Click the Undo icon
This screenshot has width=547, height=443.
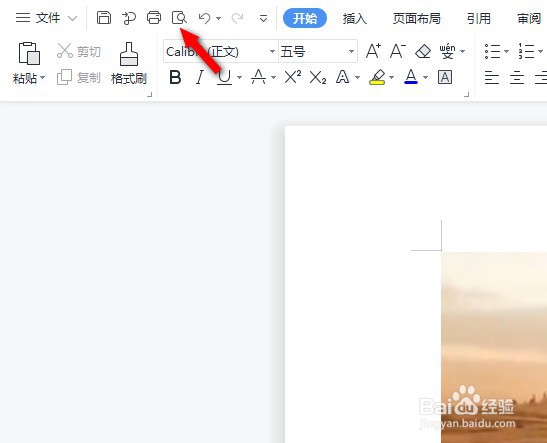[204, 18]
